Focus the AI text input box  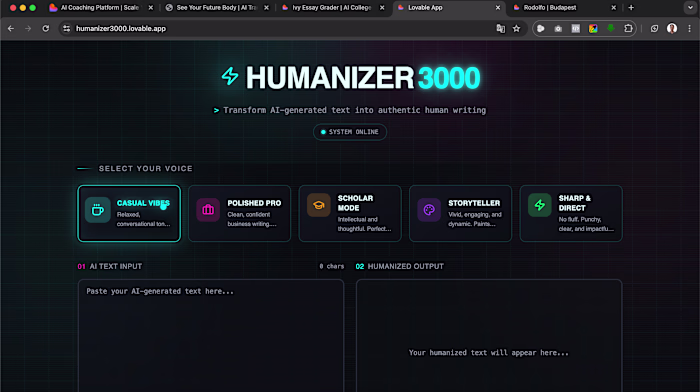point(211,336)
